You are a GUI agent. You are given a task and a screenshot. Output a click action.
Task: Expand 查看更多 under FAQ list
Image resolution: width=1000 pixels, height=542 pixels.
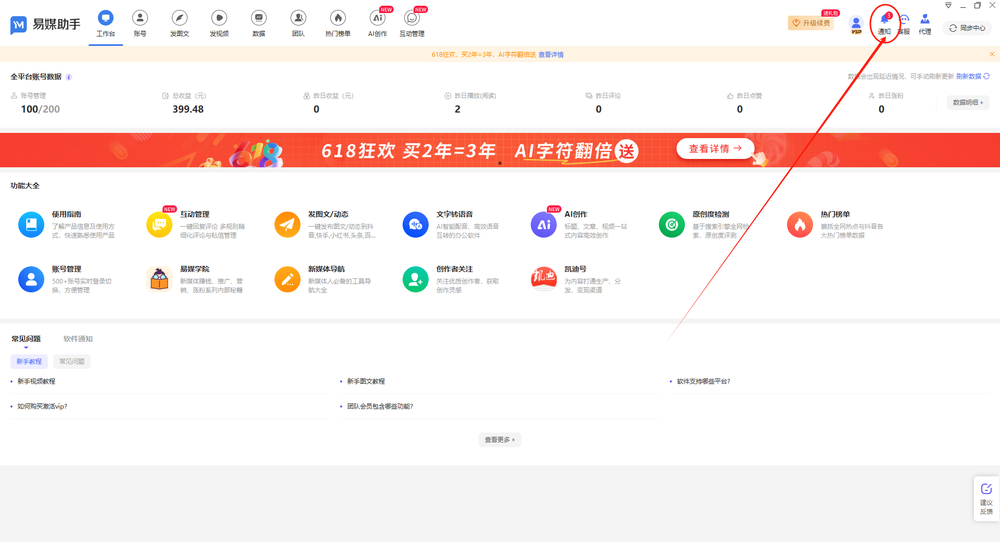tap(499, 439)
